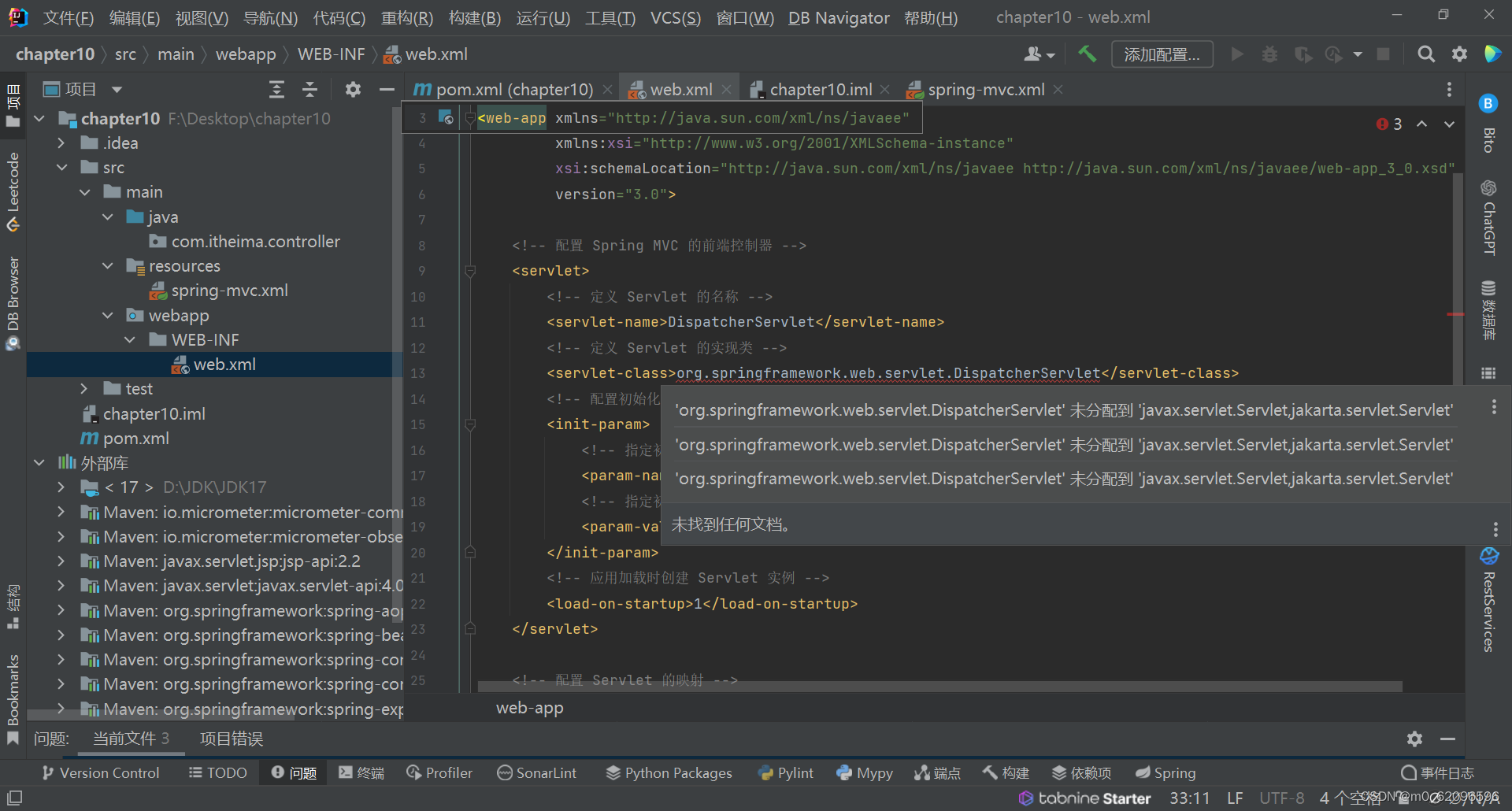Open the VCS(S) menu

pyautogui.click(x=675, y=17)
